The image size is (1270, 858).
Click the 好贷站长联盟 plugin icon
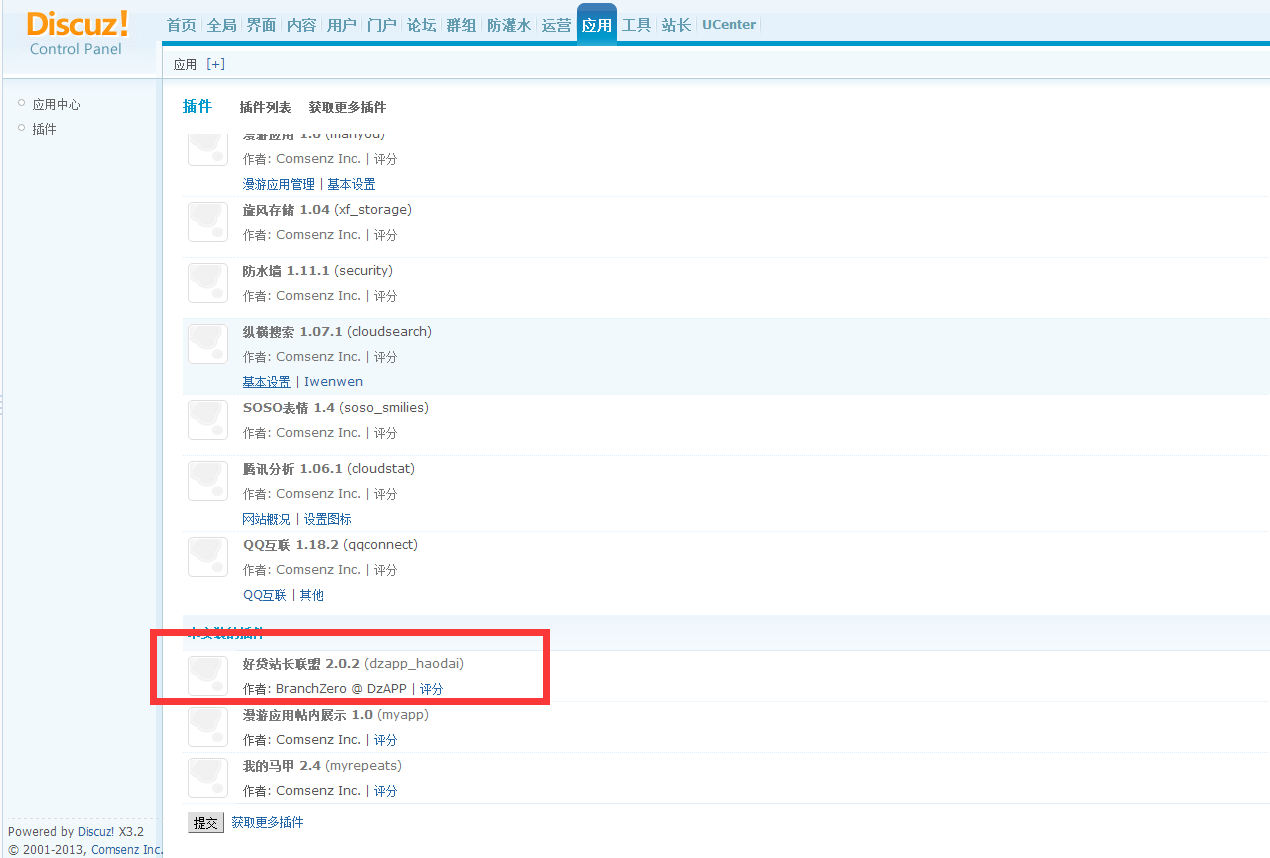click(208, 676)
